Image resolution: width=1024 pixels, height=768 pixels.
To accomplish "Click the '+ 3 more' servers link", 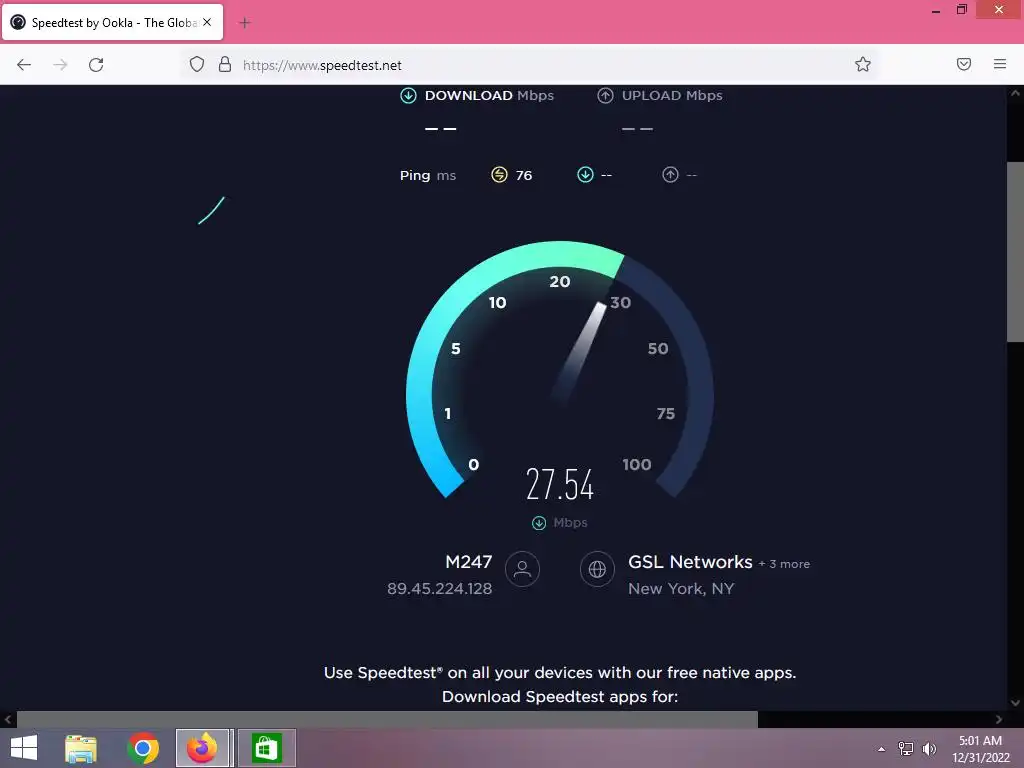I will coord(784,564).
